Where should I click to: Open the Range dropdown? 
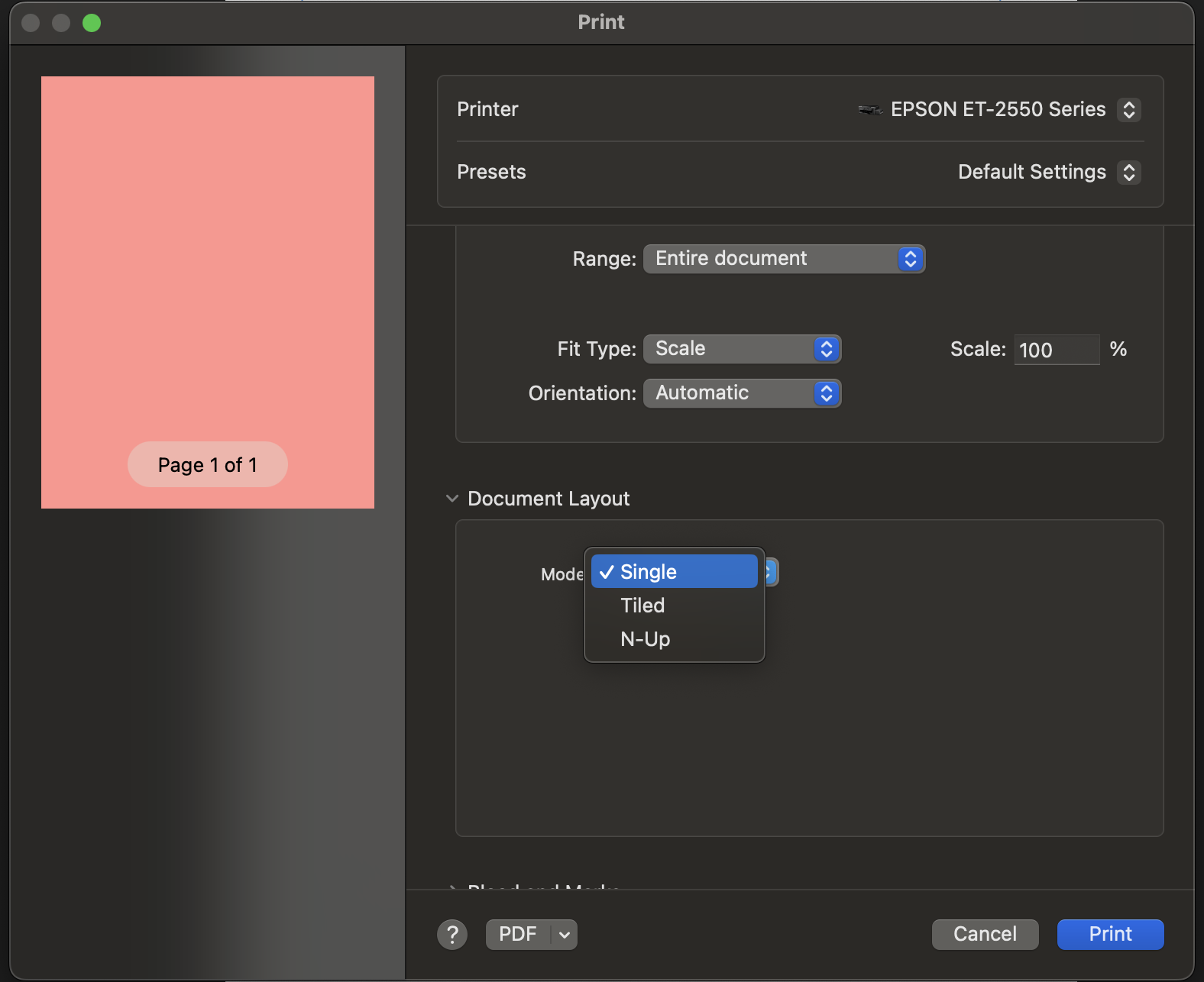pyautogui.click(x=784, y=259)
